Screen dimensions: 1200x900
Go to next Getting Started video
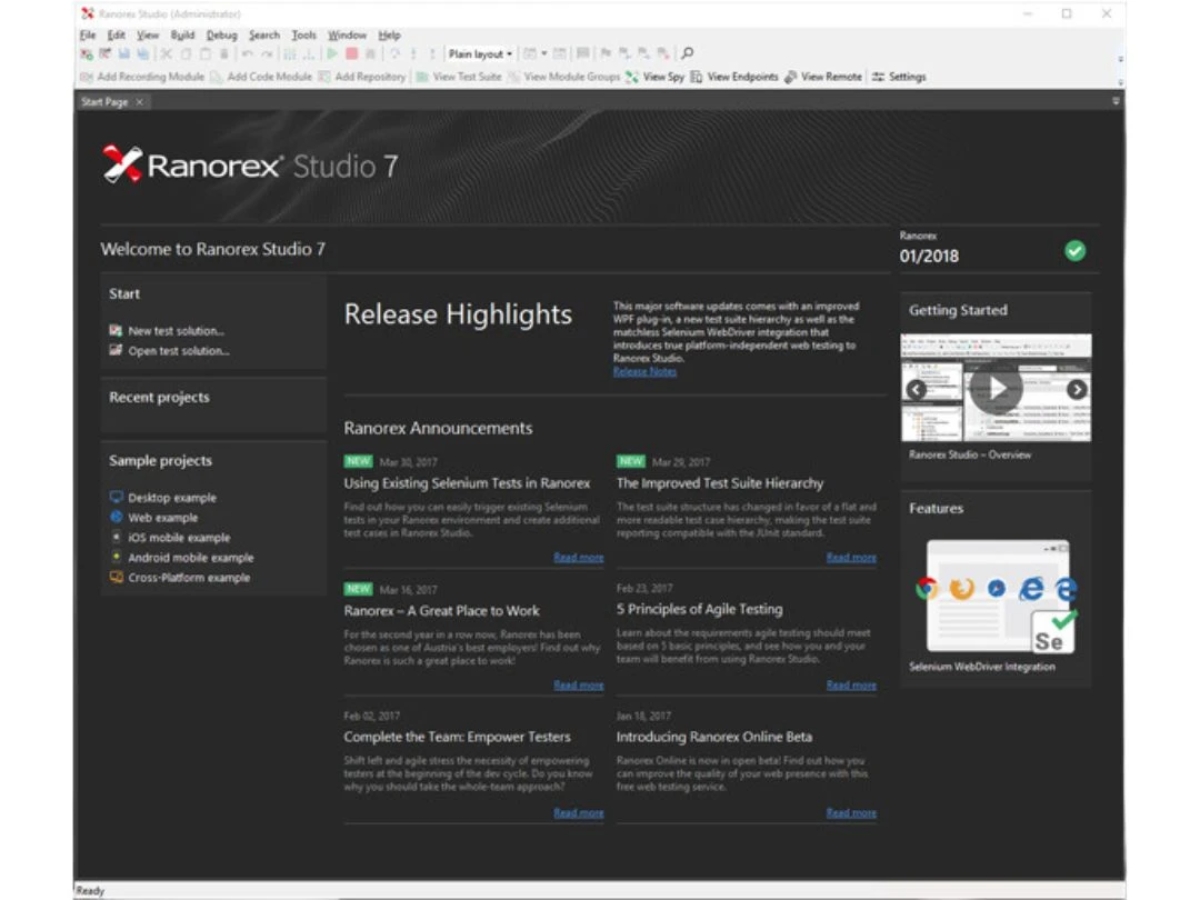[x=1076, y=389]
